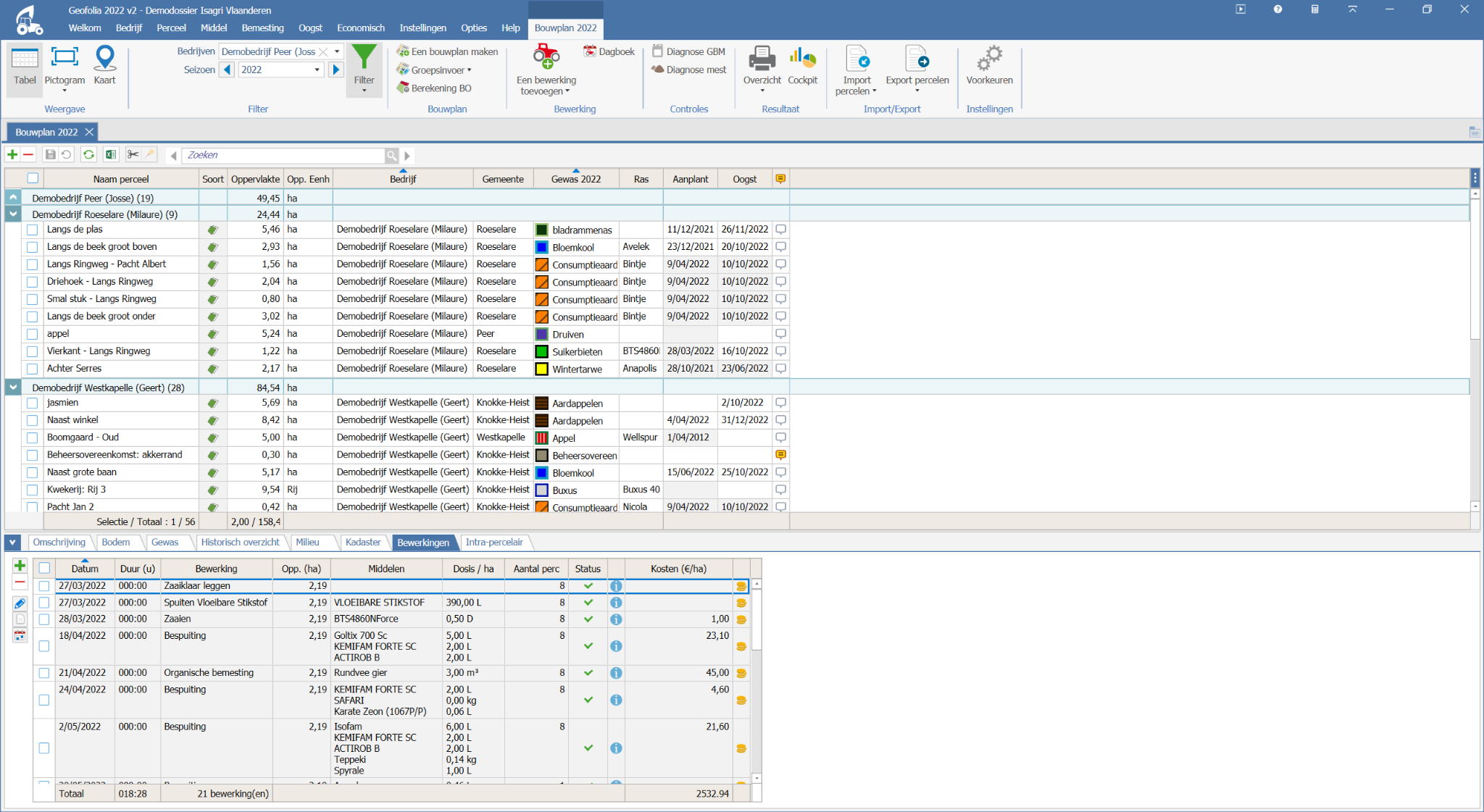Click the search magnifier button
The height and width of the screenshot is (812, 1484).
pos(391,155)
